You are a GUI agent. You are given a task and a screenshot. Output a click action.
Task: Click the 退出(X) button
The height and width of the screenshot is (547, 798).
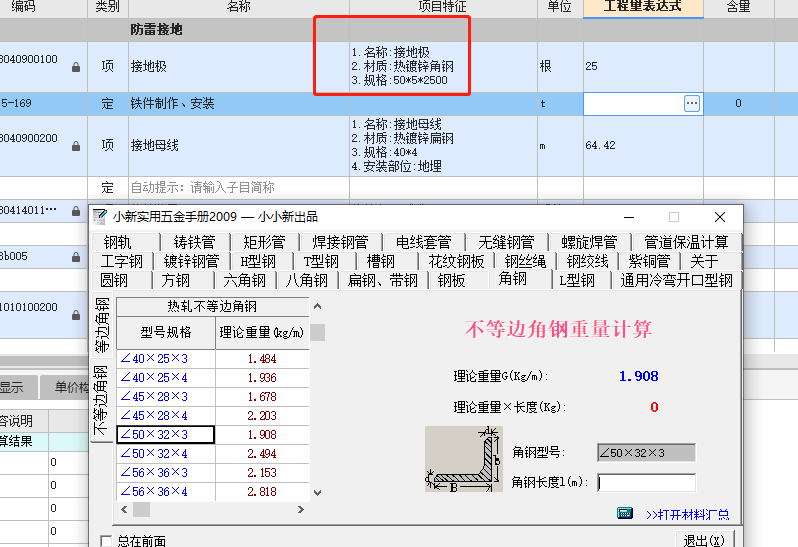click(704, 540)
